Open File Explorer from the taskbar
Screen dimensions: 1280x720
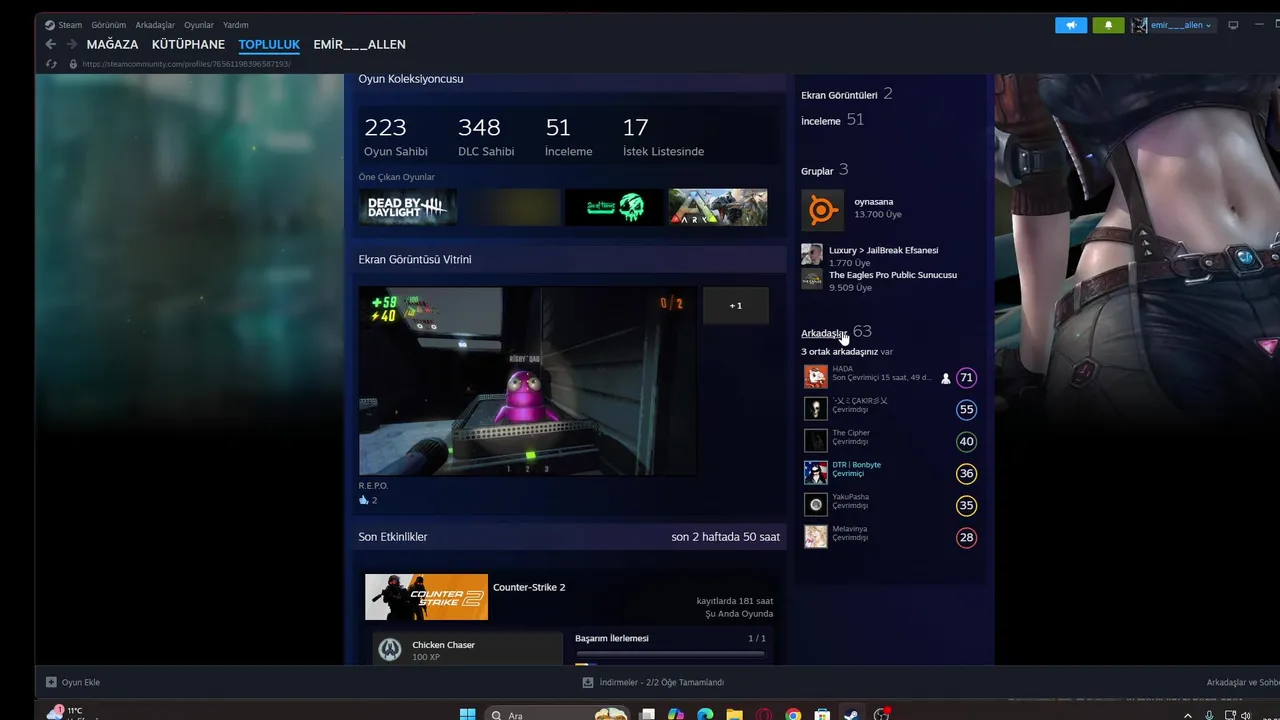click(735, 714)
